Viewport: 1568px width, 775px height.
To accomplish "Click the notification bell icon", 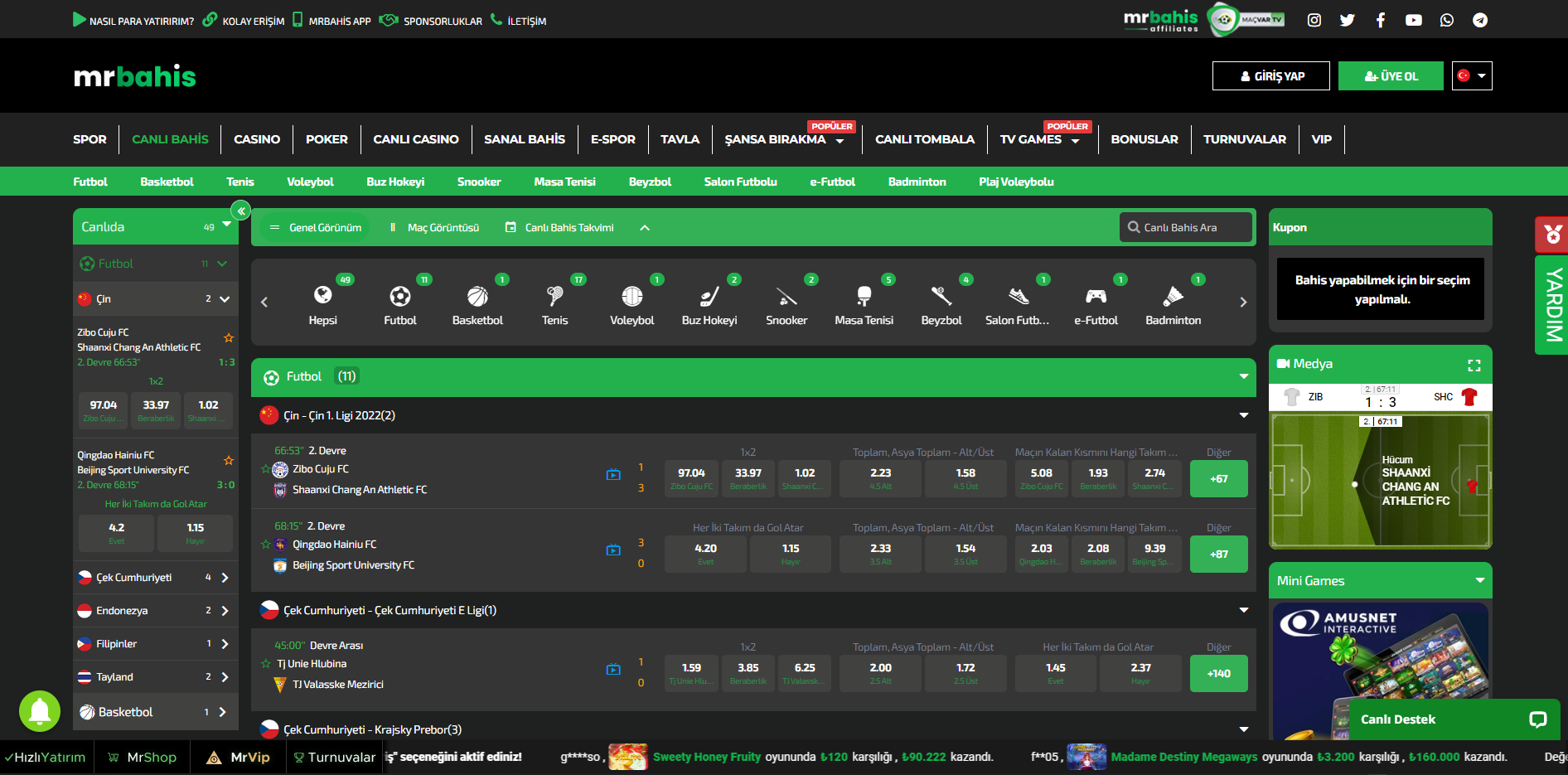I will tap(40, 711).
